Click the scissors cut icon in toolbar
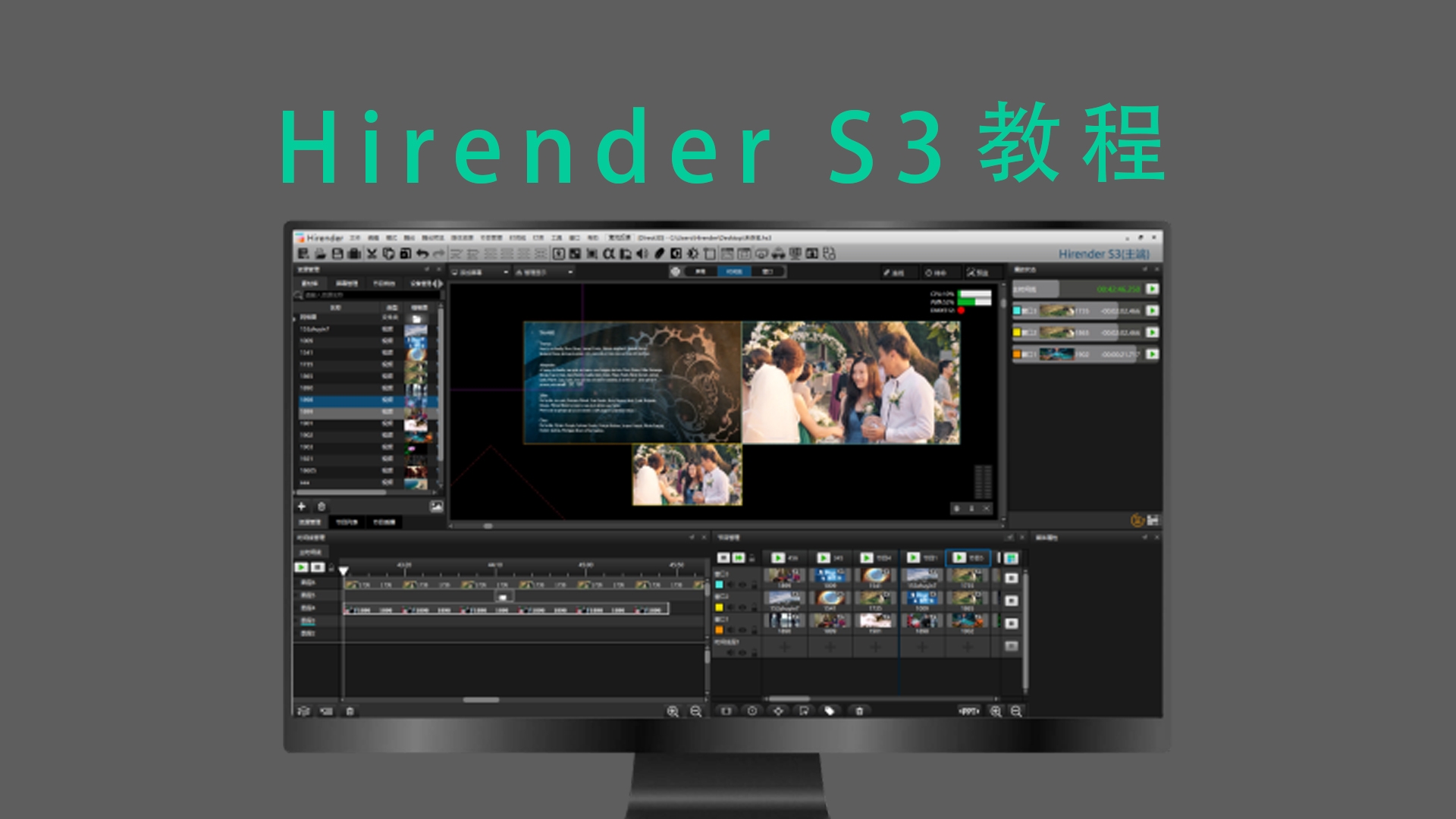Viewport: 1456px width, 819px height. tap(372, 254)
